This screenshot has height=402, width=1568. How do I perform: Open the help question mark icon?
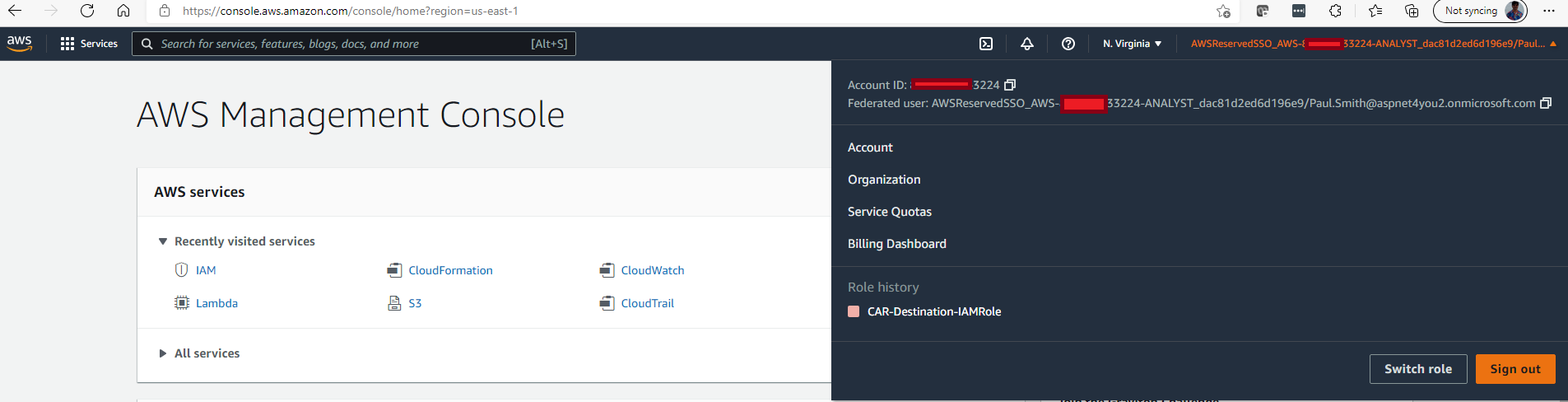tap(1068, 44)
